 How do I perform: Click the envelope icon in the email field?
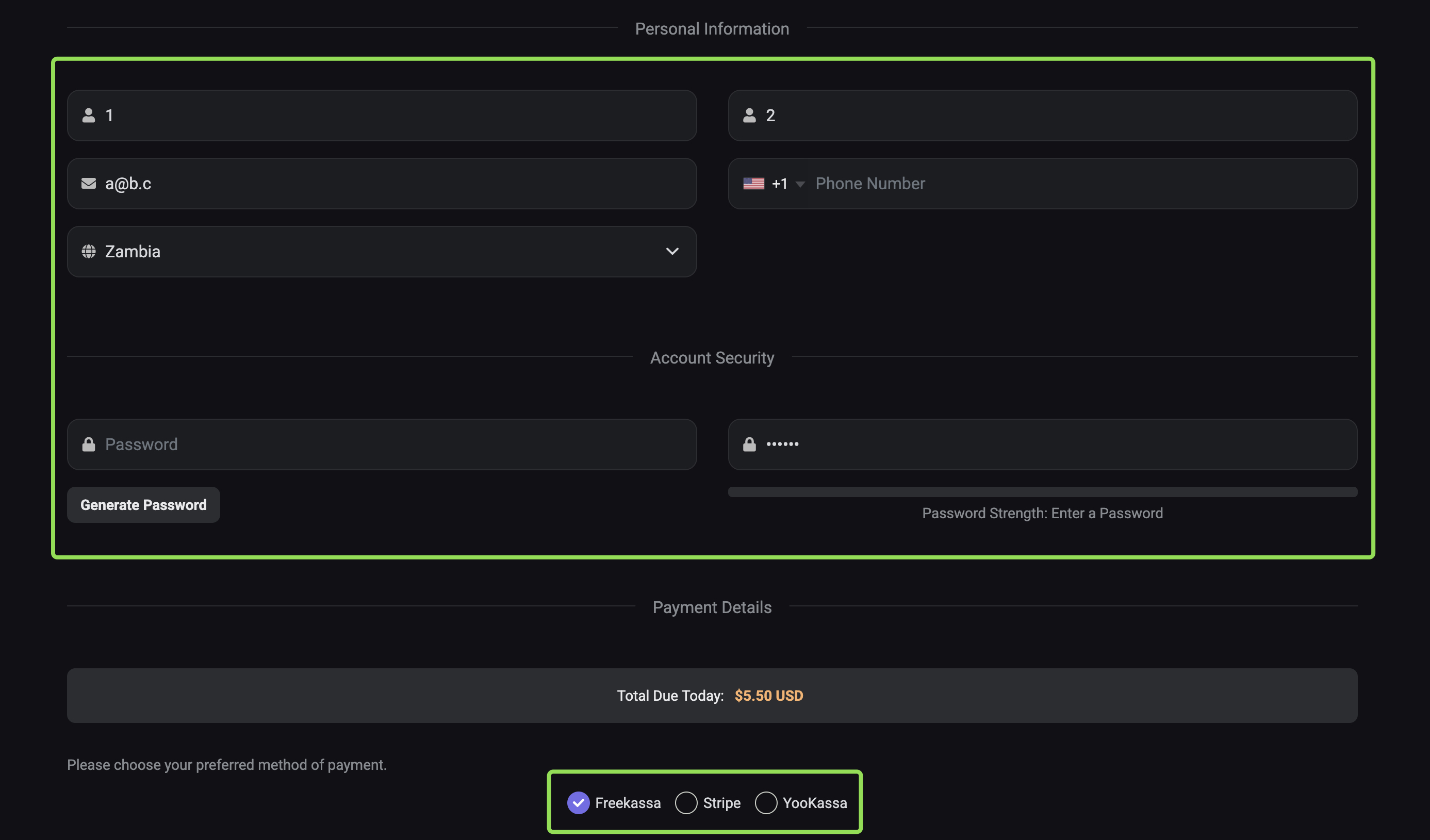(x=89, y=184)
